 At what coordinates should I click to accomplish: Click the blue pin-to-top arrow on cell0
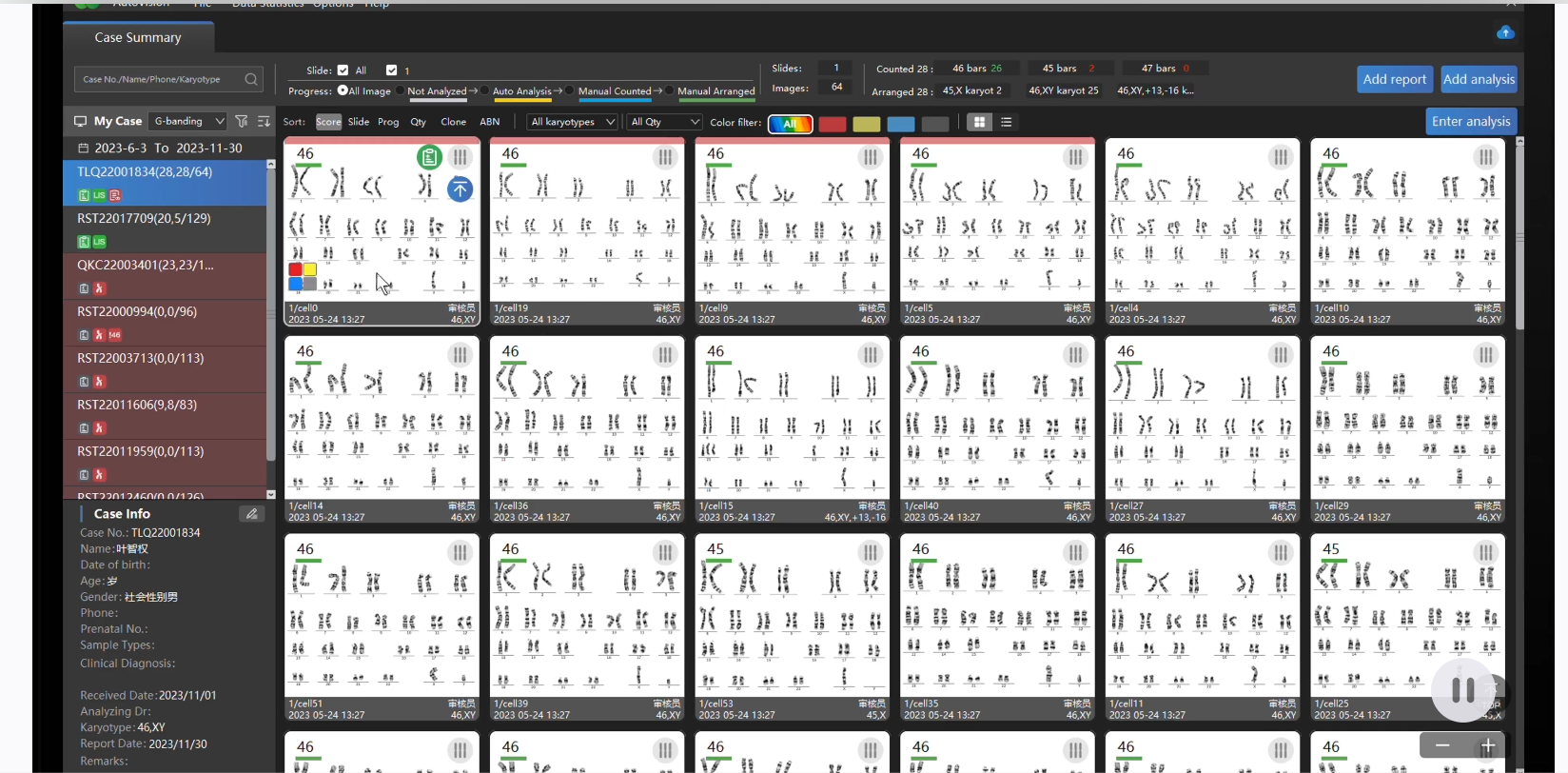[460, 189]
